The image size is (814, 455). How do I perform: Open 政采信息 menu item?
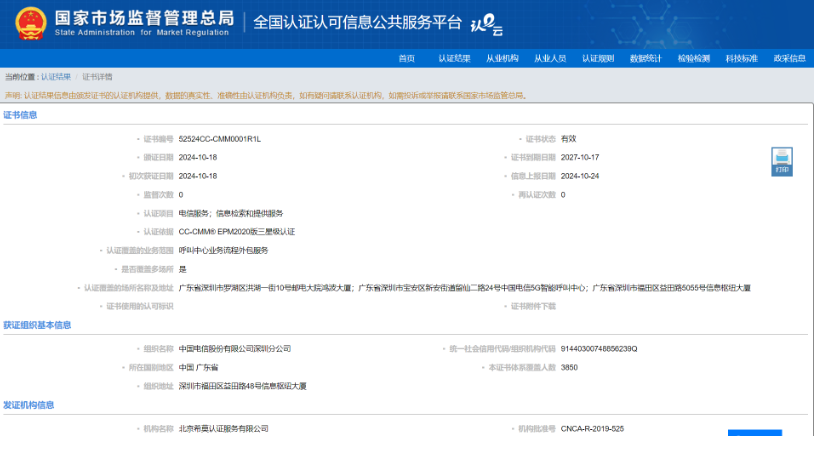tap(789, 58)
